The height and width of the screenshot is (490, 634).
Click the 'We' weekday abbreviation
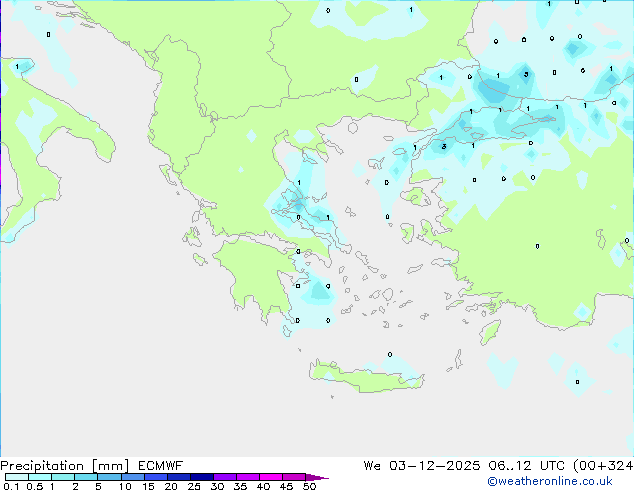point(372,466)
